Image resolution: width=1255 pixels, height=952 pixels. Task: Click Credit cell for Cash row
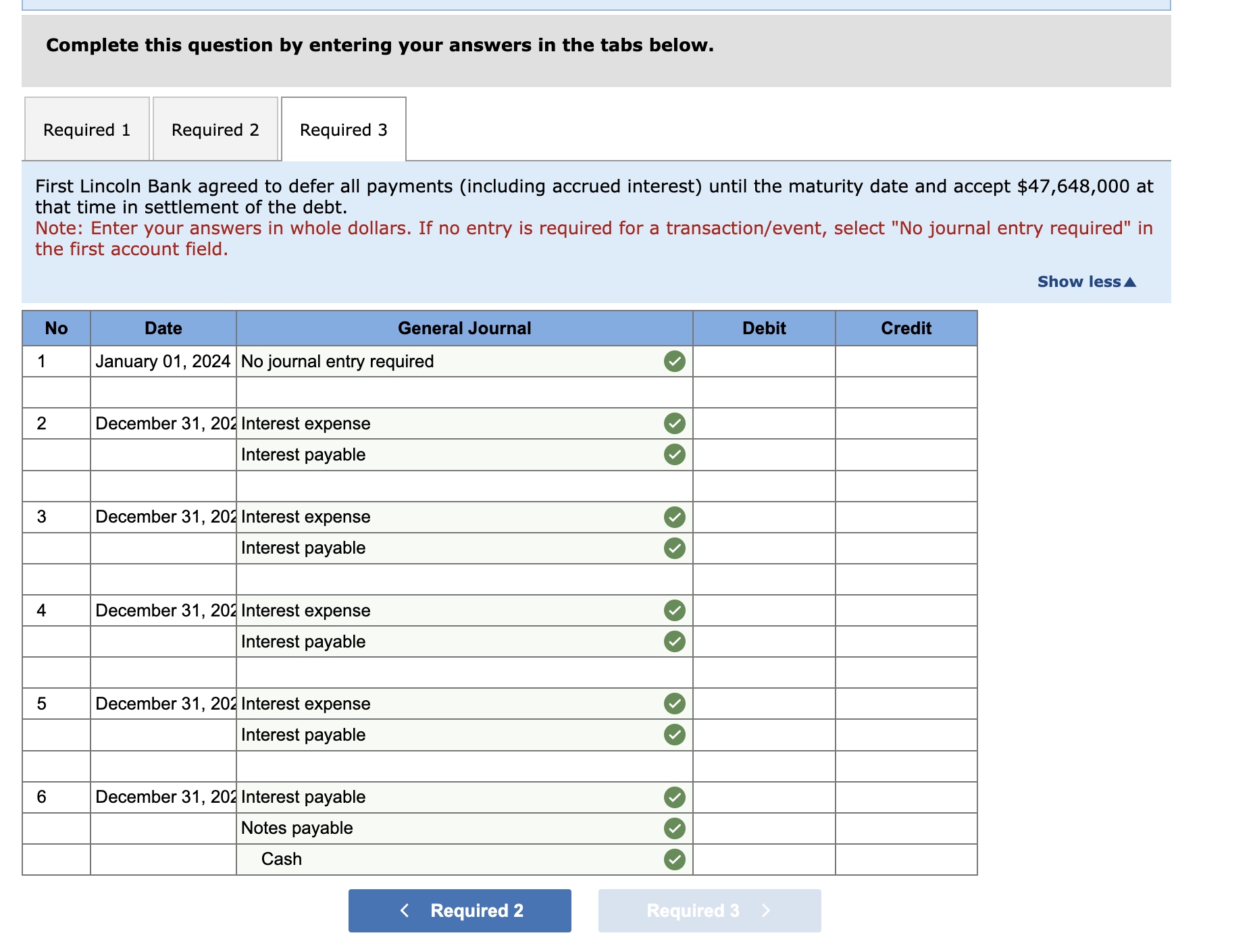[x=906, y=860]
